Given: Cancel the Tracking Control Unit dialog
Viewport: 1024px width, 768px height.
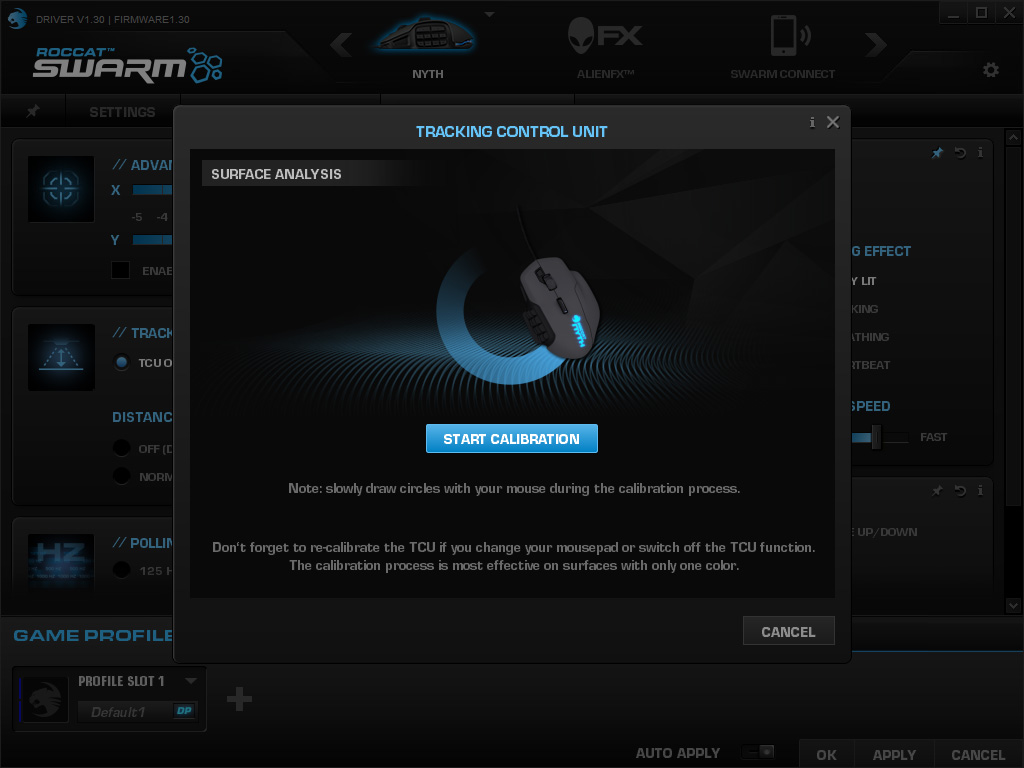Looking at the screenshot, I should 788,632.
